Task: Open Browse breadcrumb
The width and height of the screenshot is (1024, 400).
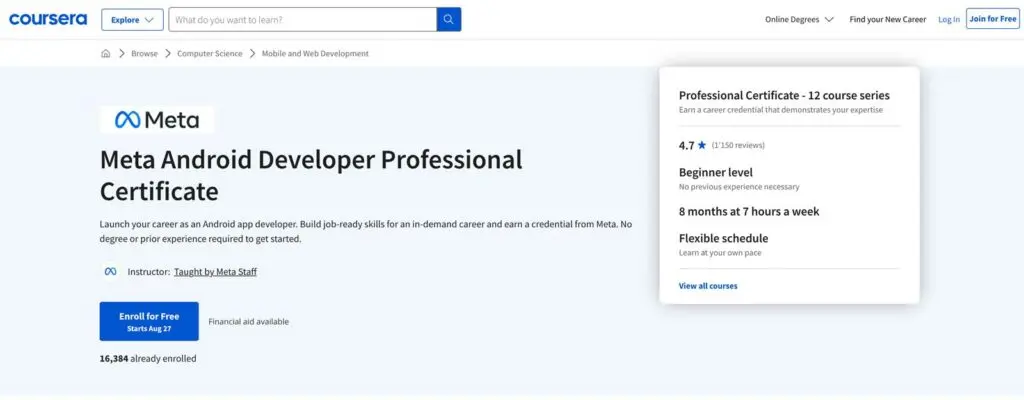Action: pos(144,54)
